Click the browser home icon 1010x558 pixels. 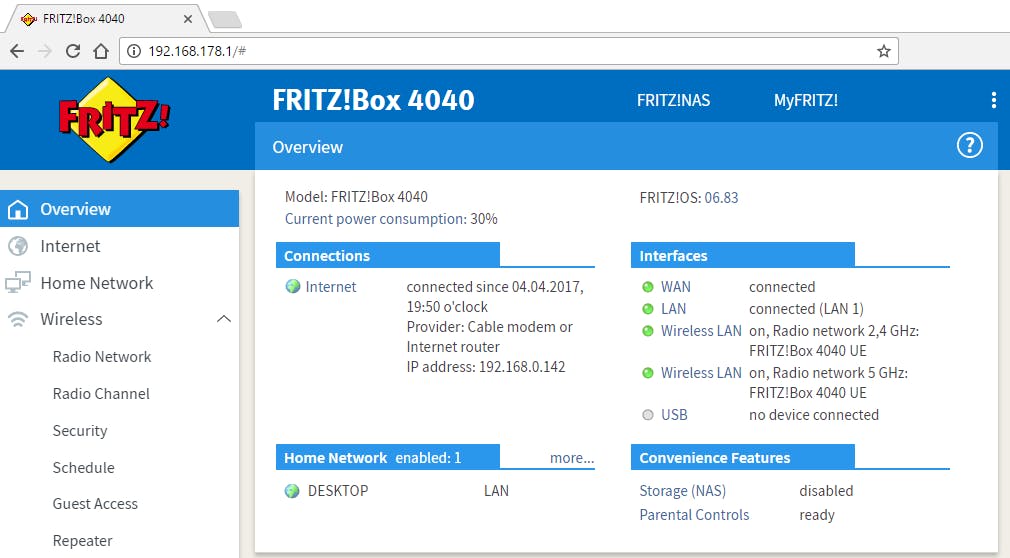(101, 51)
